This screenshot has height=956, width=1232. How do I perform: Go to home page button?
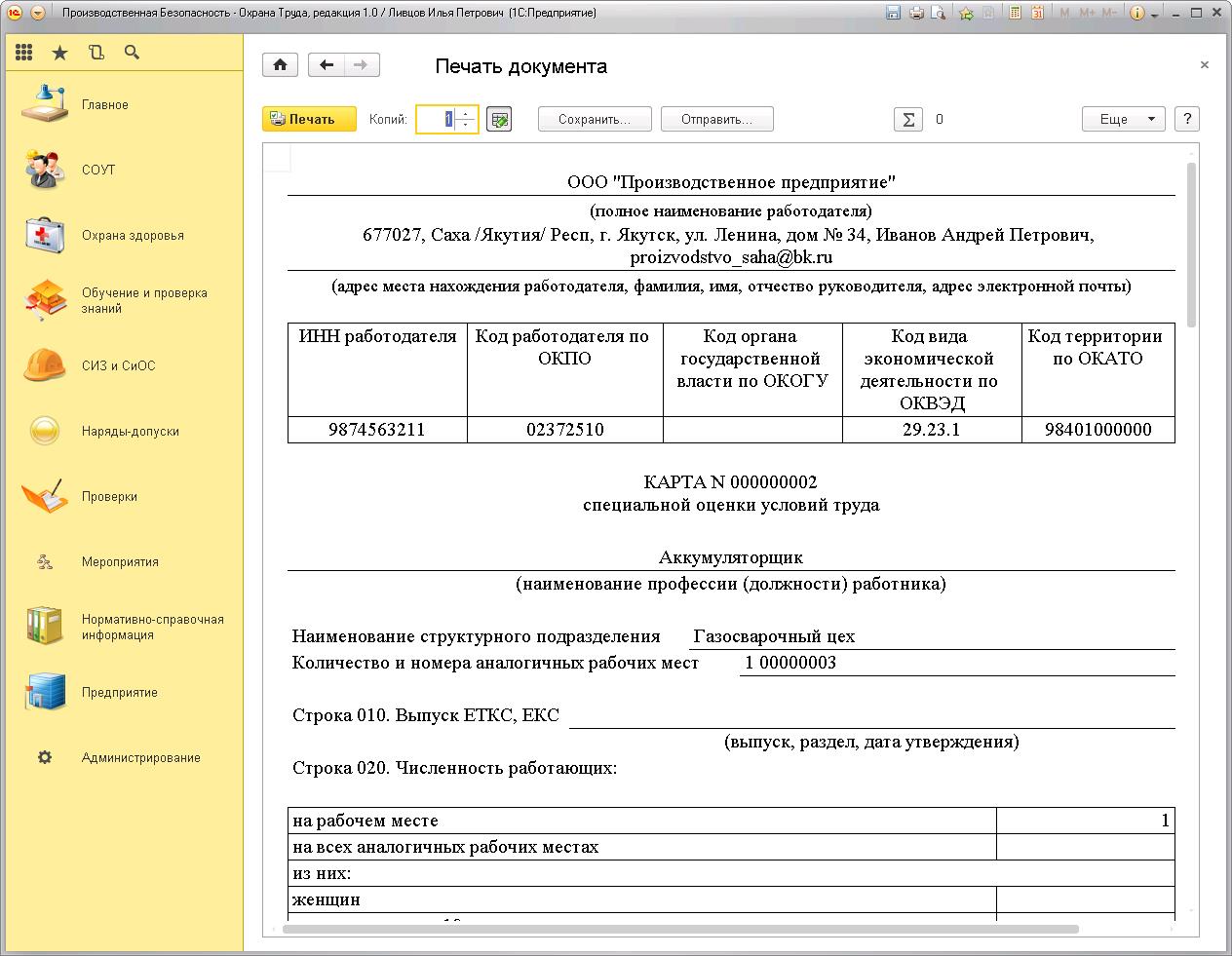[x=280, y=65]
